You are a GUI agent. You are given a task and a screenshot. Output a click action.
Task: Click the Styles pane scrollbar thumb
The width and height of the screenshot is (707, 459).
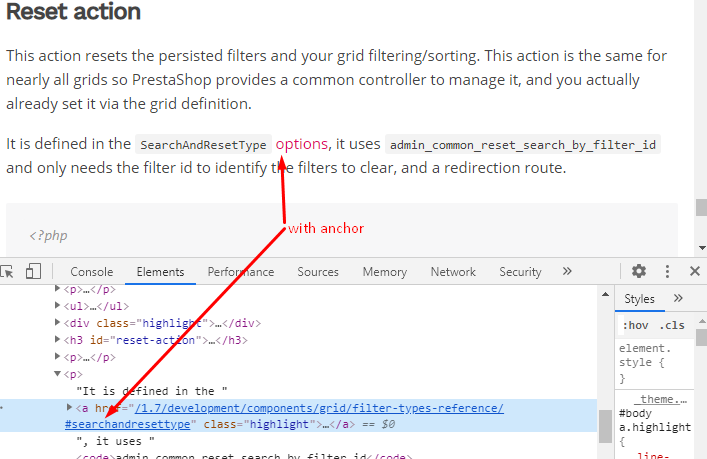tap(702, 337)
